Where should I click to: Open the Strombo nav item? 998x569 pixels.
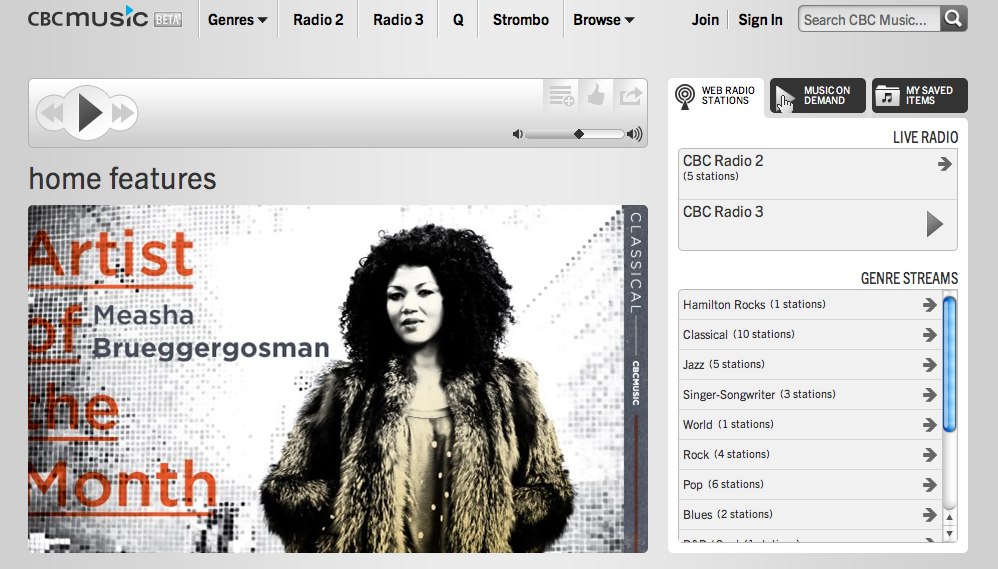(521, 20)
